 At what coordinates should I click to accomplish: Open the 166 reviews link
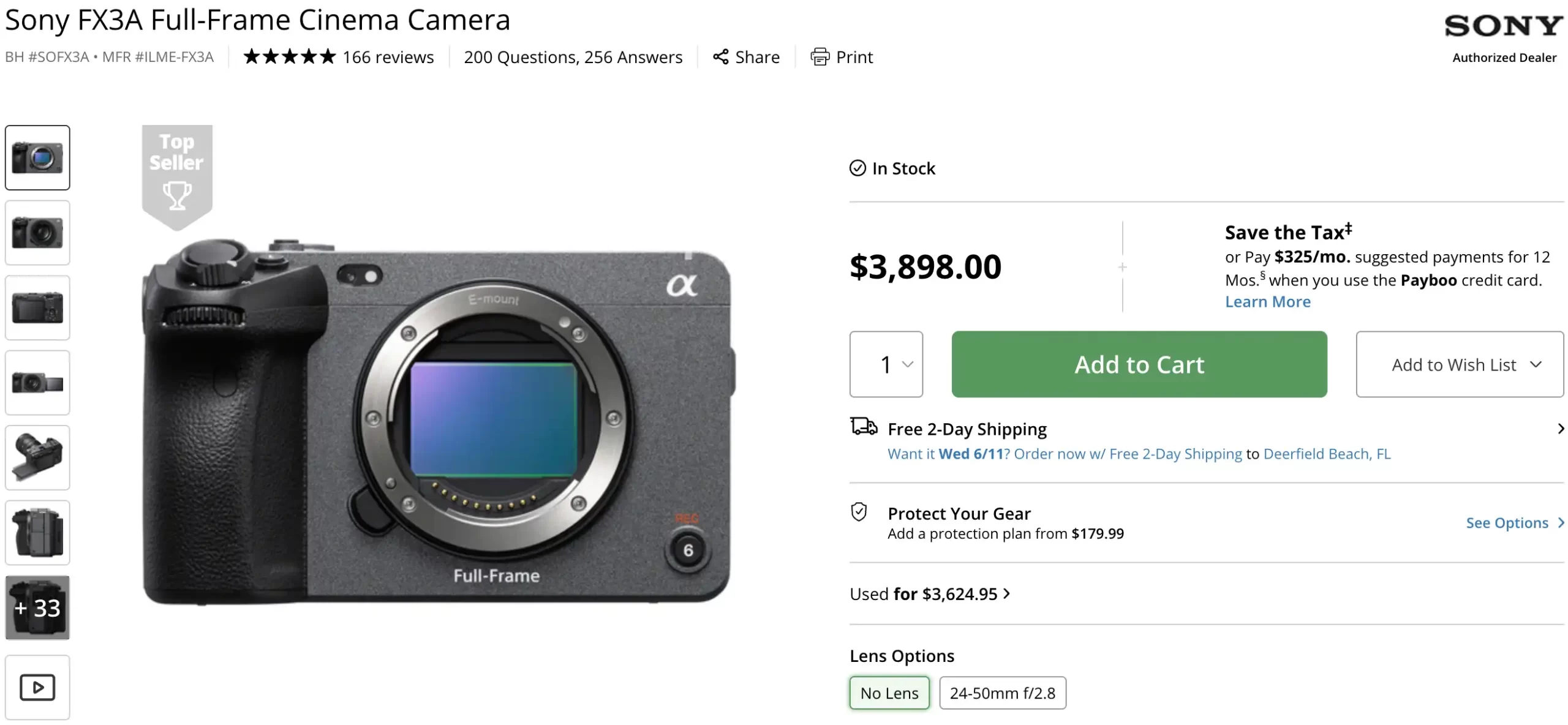[388, 57]
